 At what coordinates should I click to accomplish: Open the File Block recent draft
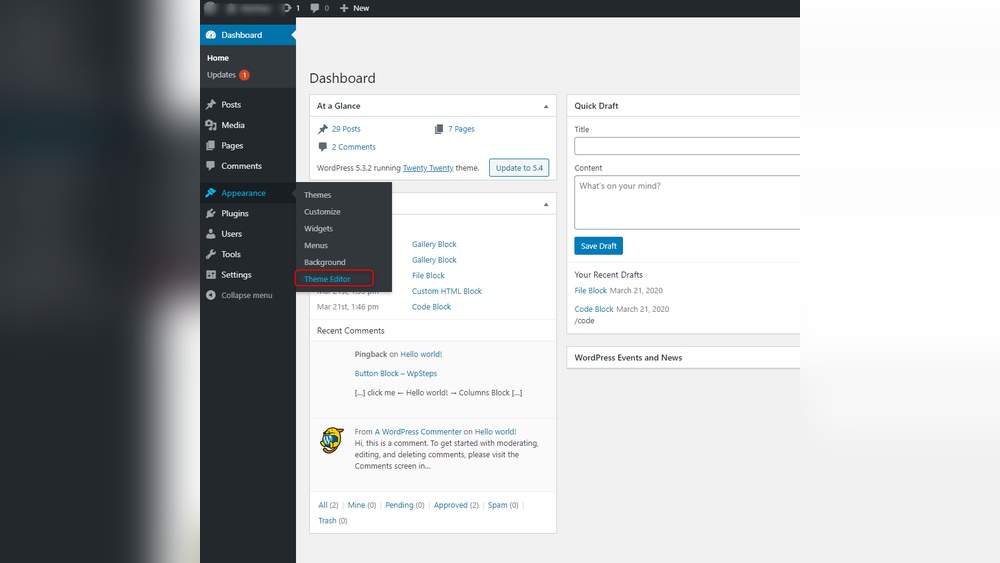591,291
